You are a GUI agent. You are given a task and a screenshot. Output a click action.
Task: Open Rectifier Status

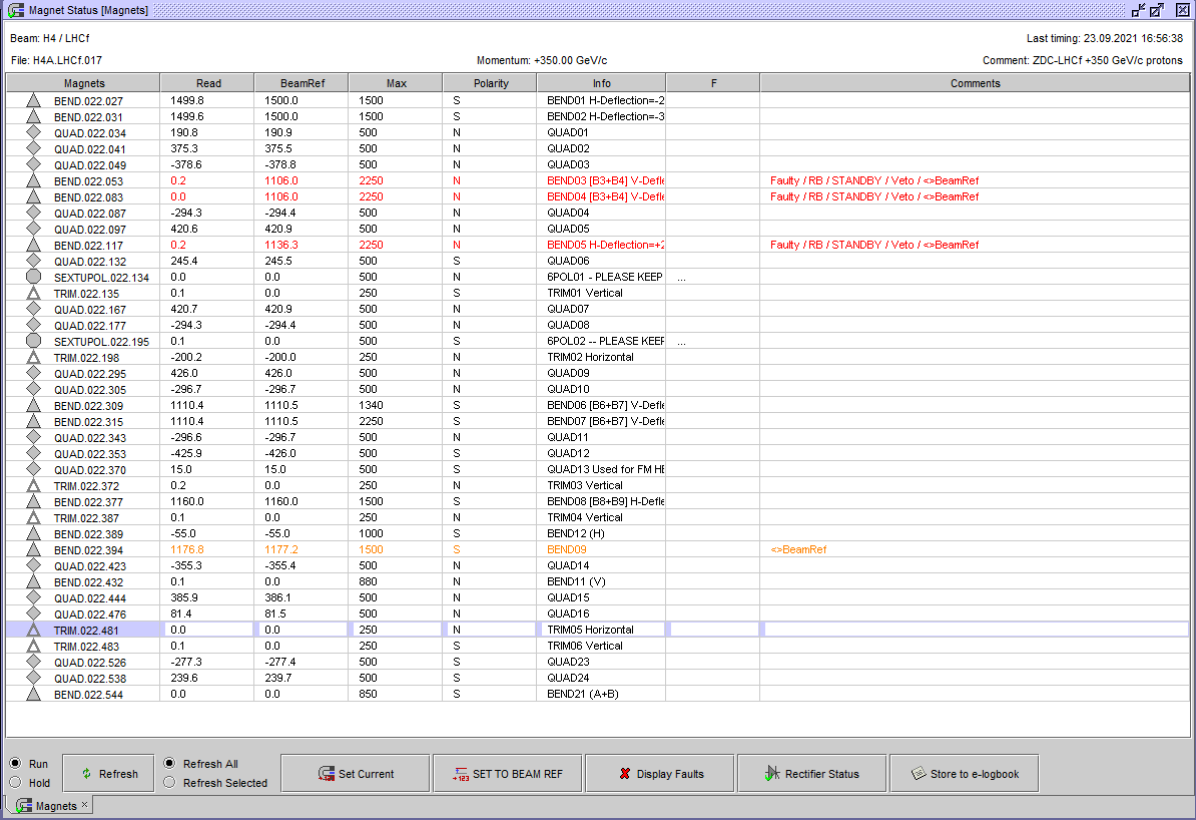click(811, 774)
